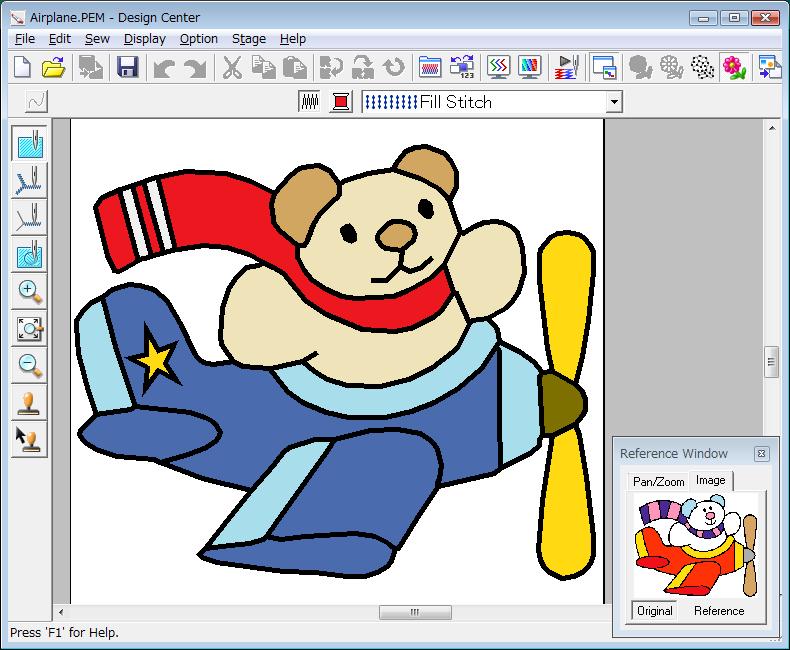
Task: Save the design with the floppy disk icon
Action: [127, 67]
